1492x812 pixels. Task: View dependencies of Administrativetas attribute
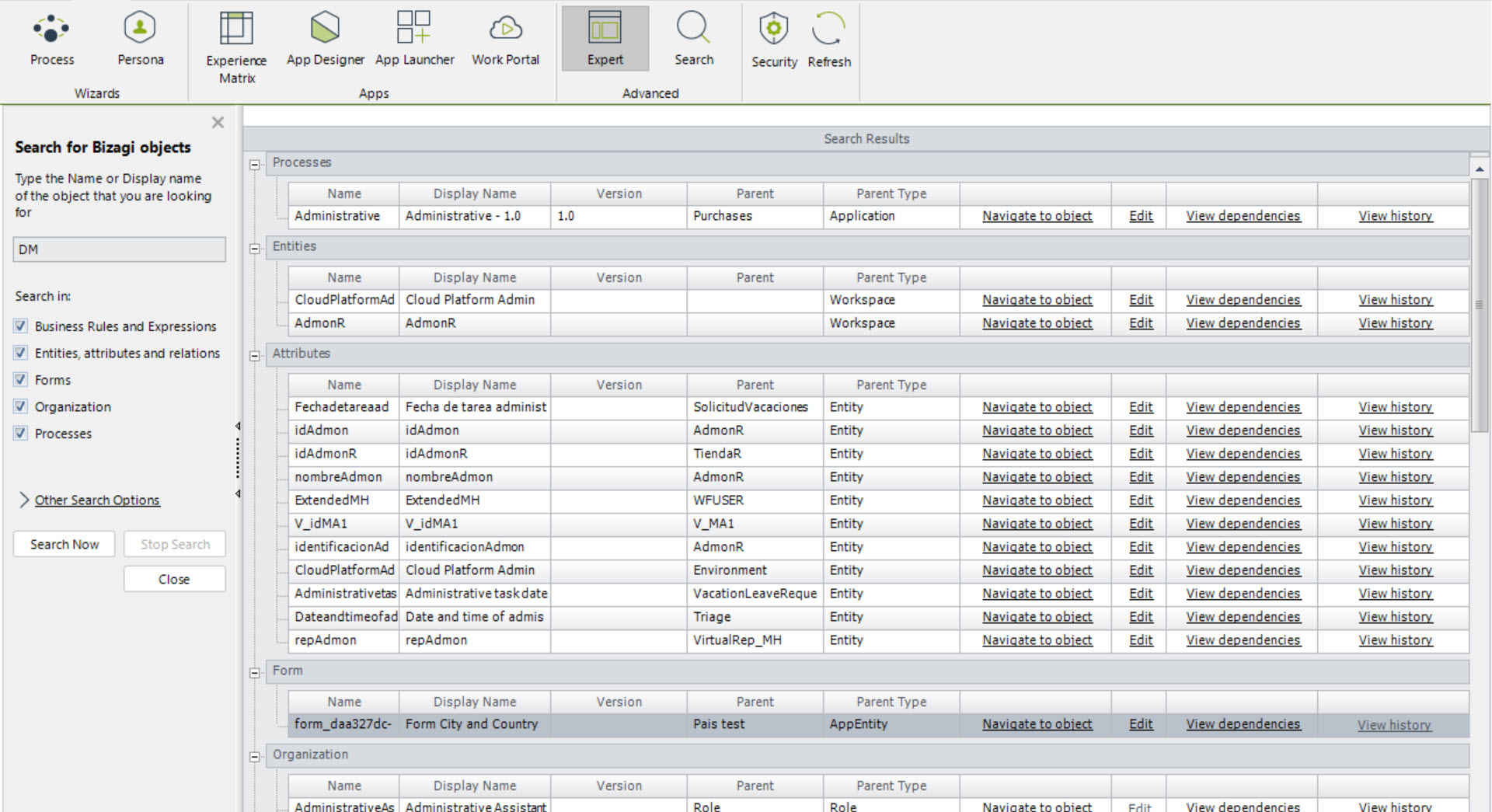click(x=1243, y=594)
